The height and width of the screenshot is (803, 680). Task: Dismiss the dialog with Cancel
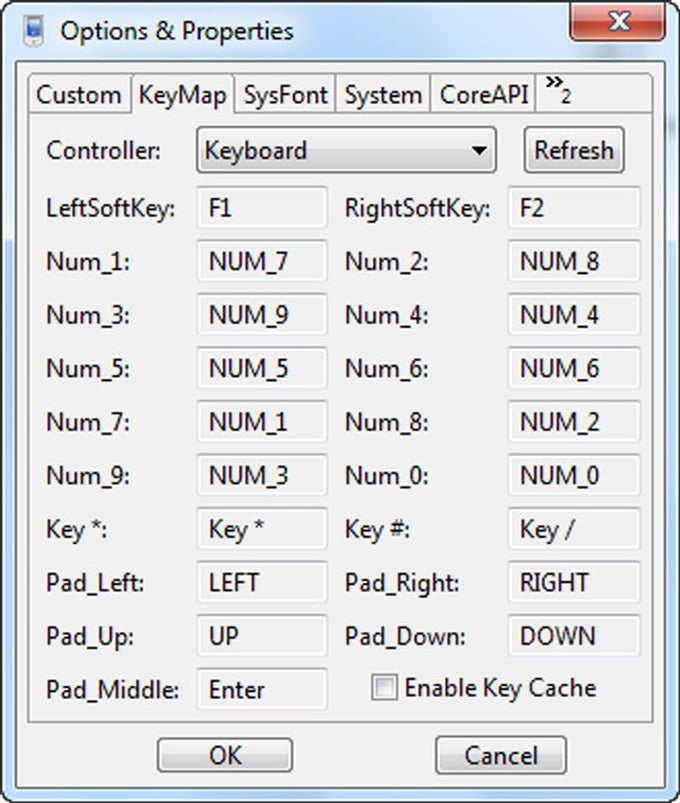(x=501, y=755)
